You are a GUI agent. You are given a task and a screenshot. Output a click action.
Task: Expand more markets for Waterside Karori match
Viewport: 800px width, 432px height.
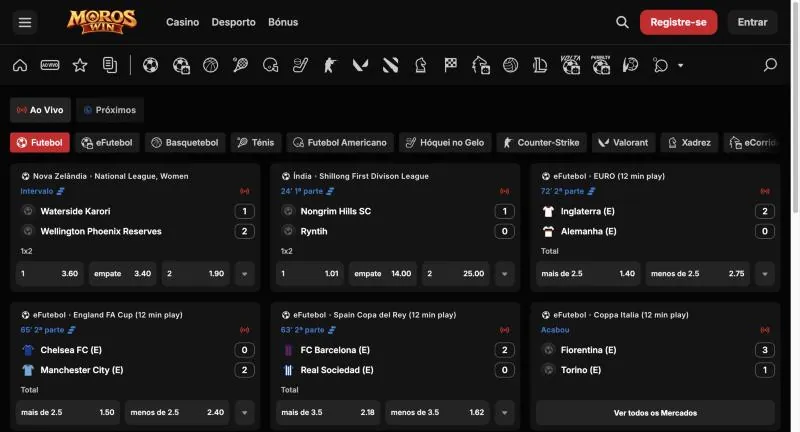244,274
